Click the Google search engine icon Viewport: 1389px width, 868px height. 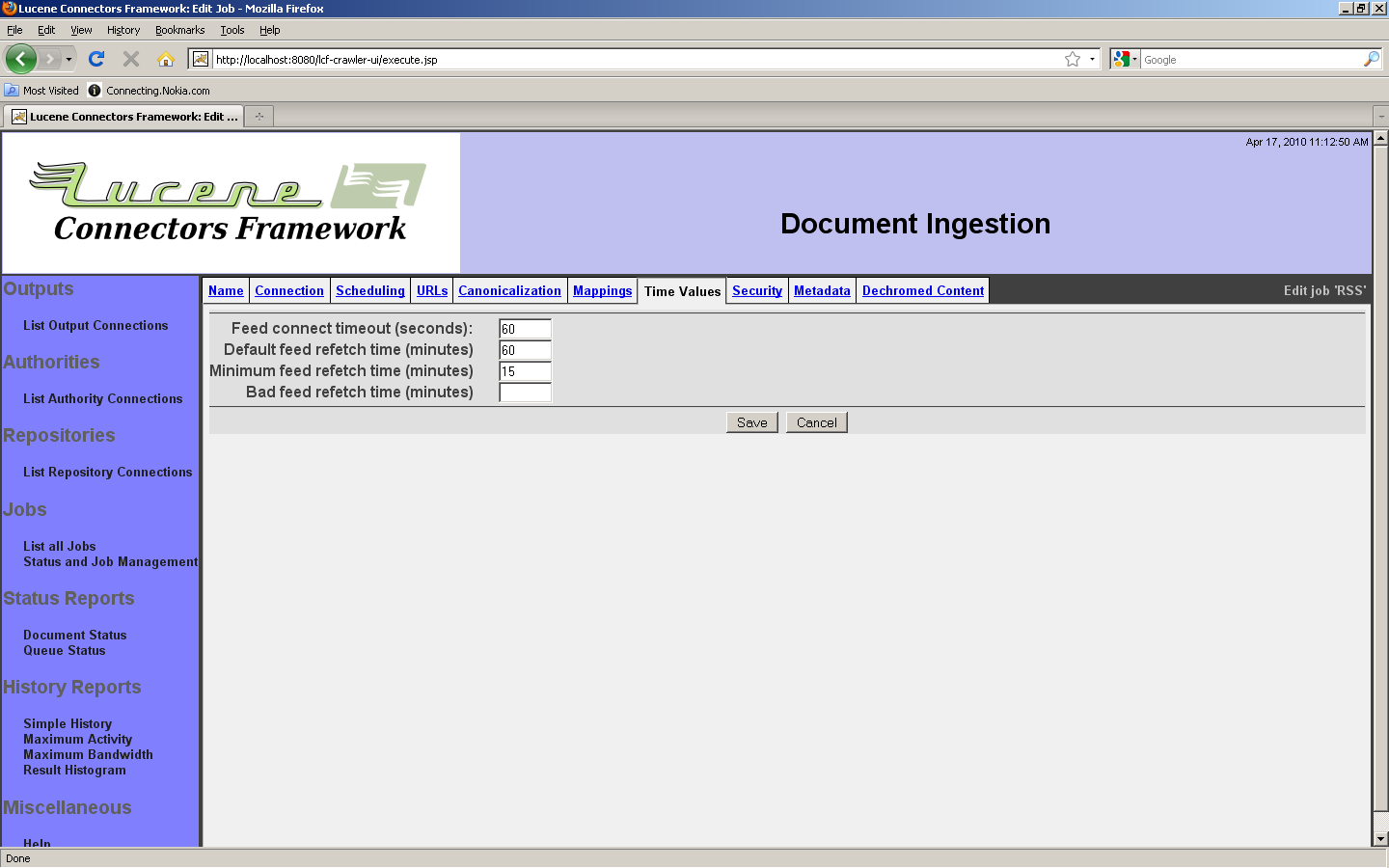(1121, 60)
